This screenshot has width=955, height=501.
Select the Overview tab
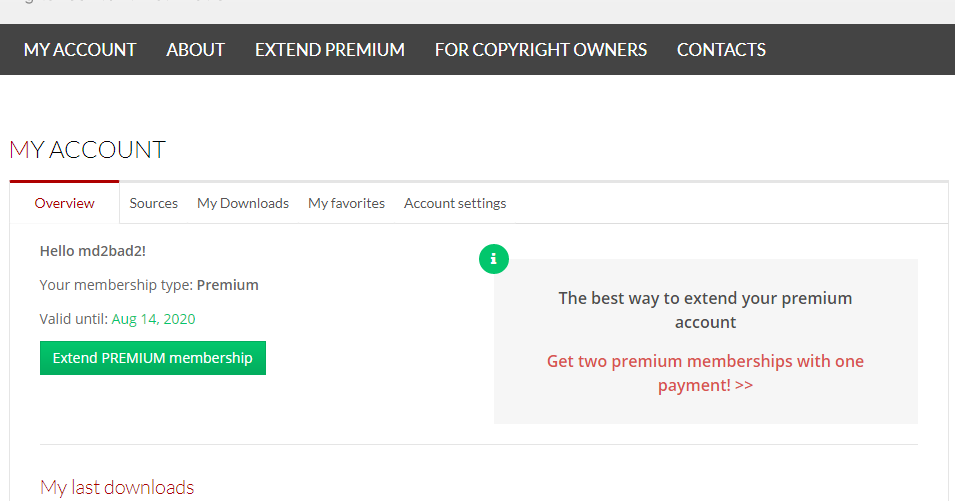click(65, 203)
